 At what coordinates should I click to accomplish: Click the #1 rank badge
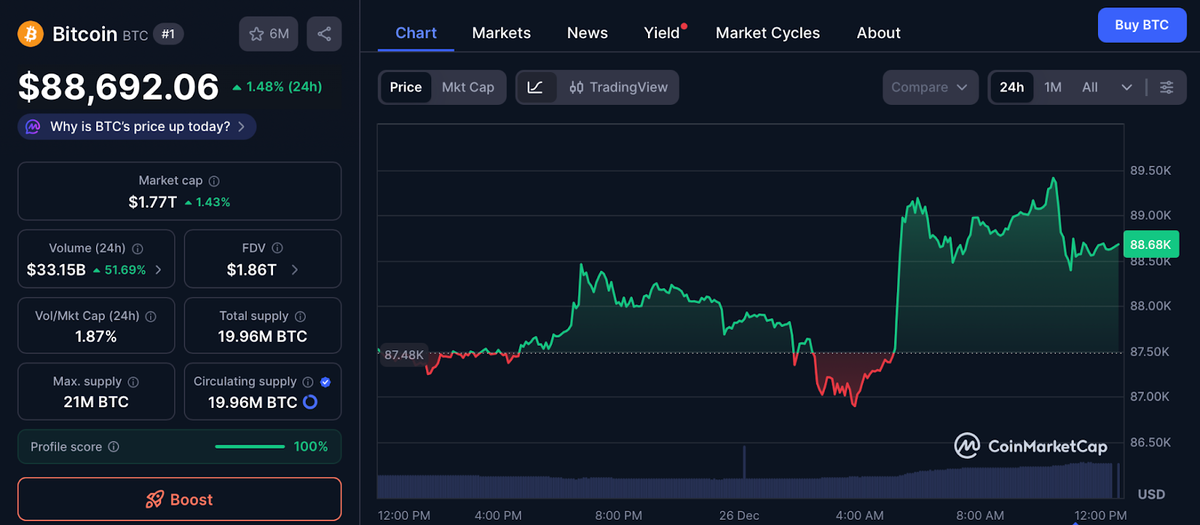[169, 34]
